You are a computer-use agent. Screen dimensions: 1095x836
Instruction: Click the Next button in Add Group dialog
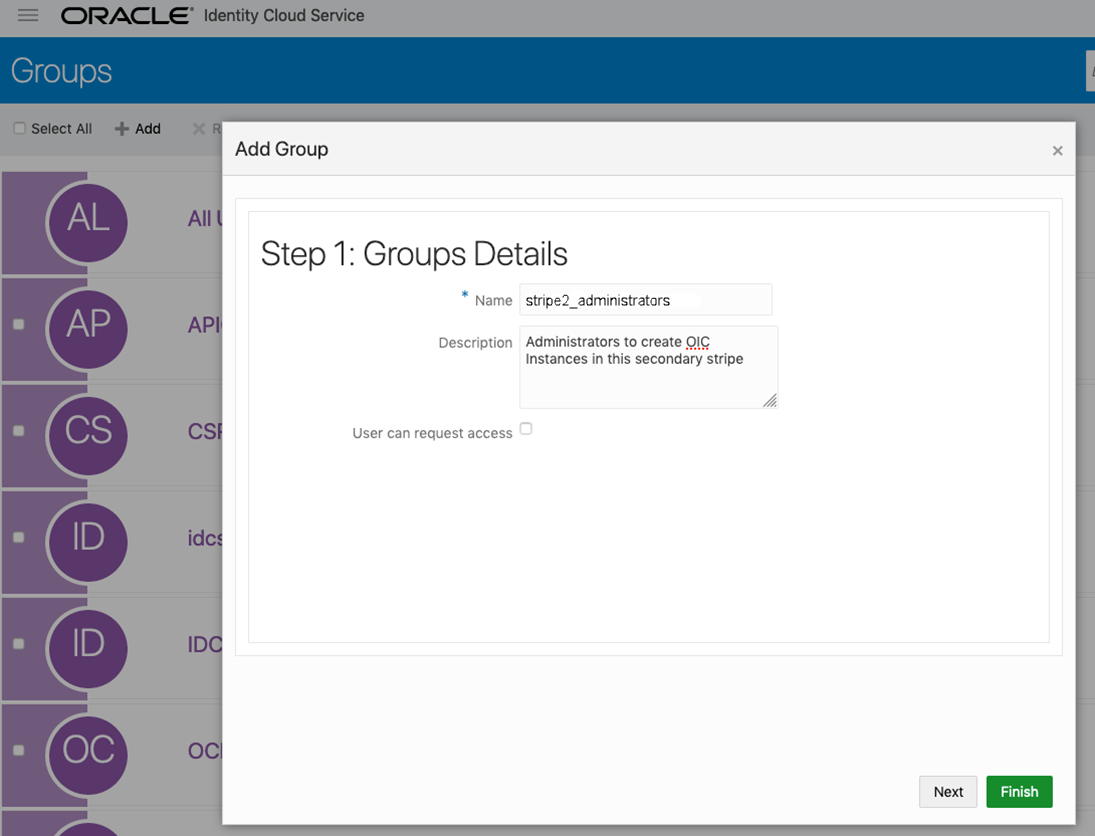coord(948,791)
